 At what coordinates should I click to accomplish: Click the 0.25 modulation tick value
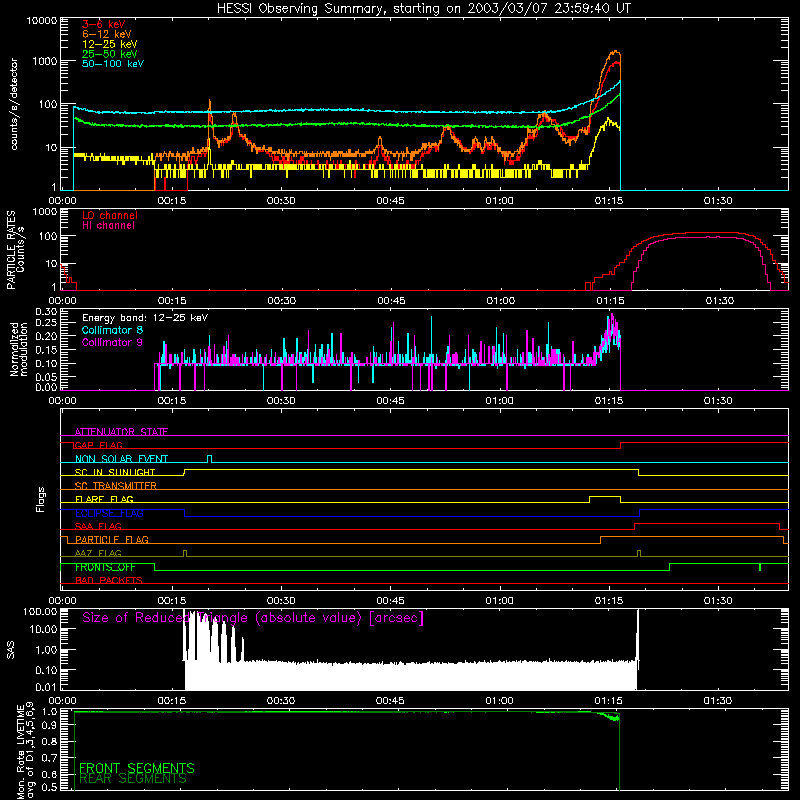pos(46,323)
